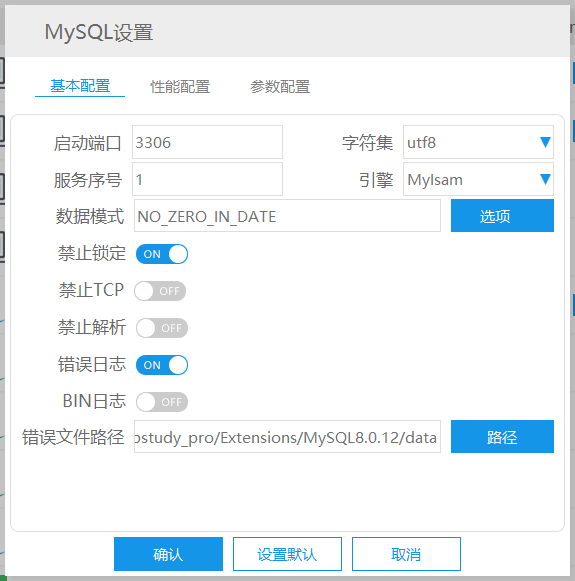Open the 引擎 MyIsam dropdown
Screen dimensions: 575x581
coord(478,179)
